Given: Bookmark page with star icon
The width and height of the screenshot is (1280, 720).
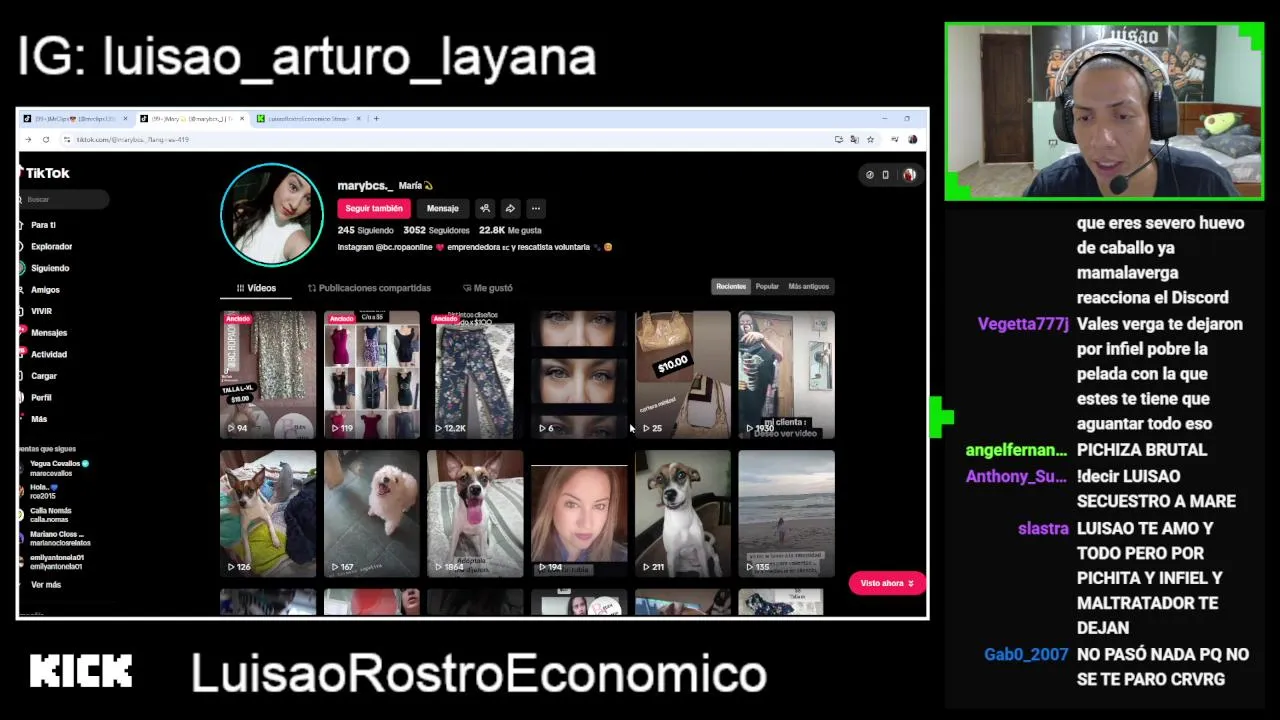Looking at the screenshot, I should (870, 140).
